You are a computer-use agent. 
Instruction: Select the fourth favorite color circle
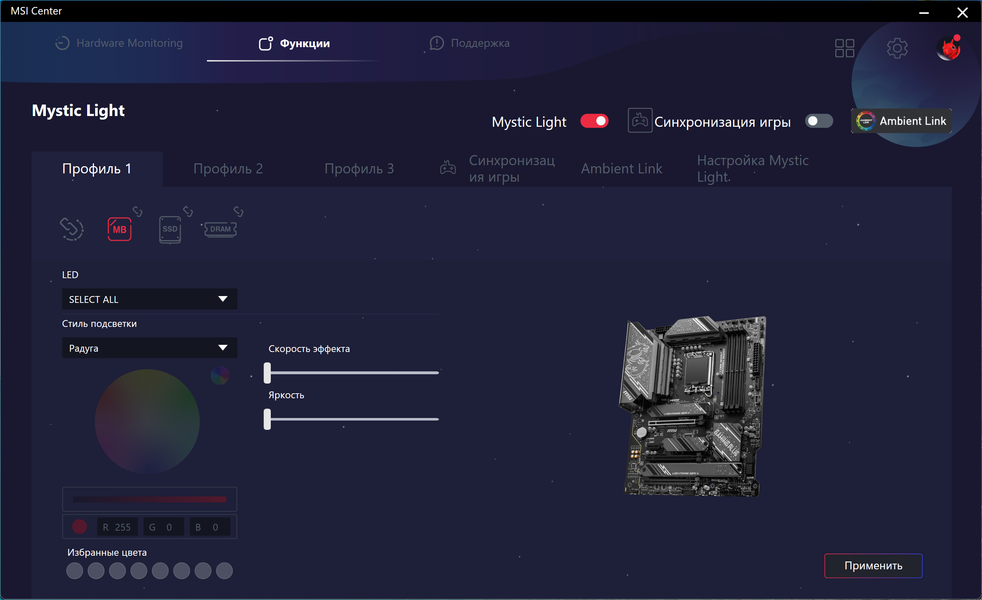coord(139,571)
